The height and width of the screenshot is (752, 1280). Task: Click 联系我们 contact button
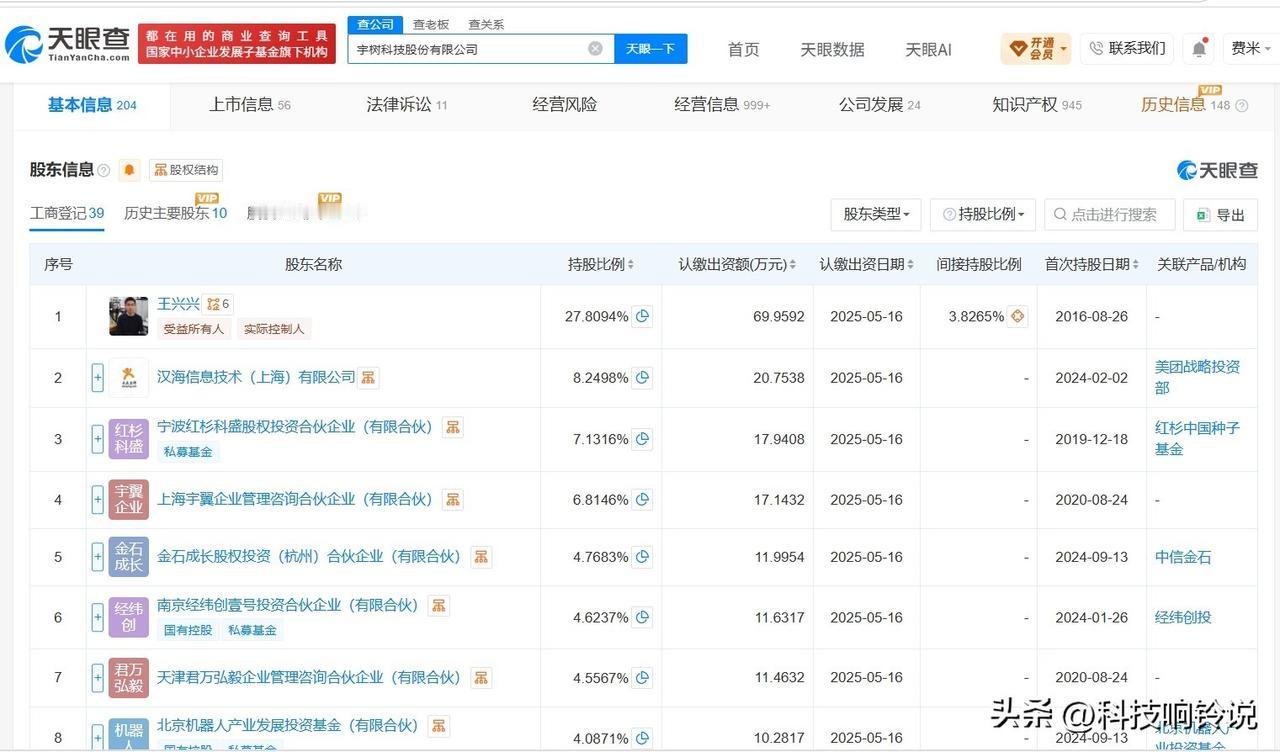(1128, 48)
